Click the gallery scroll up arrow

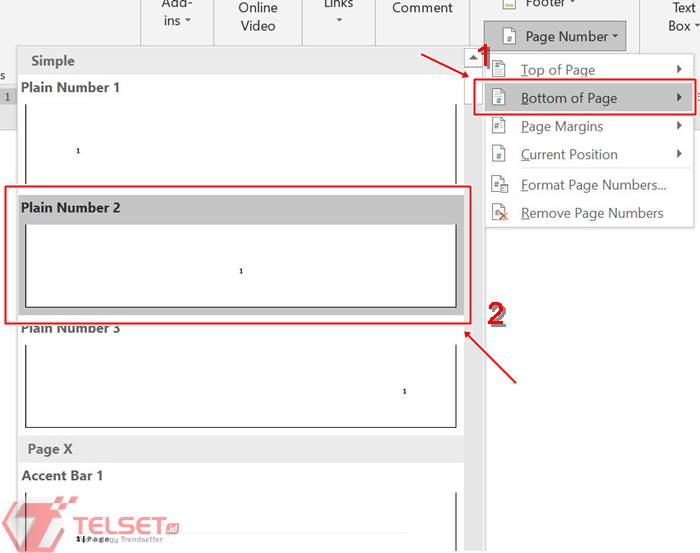tap(473, 58)
